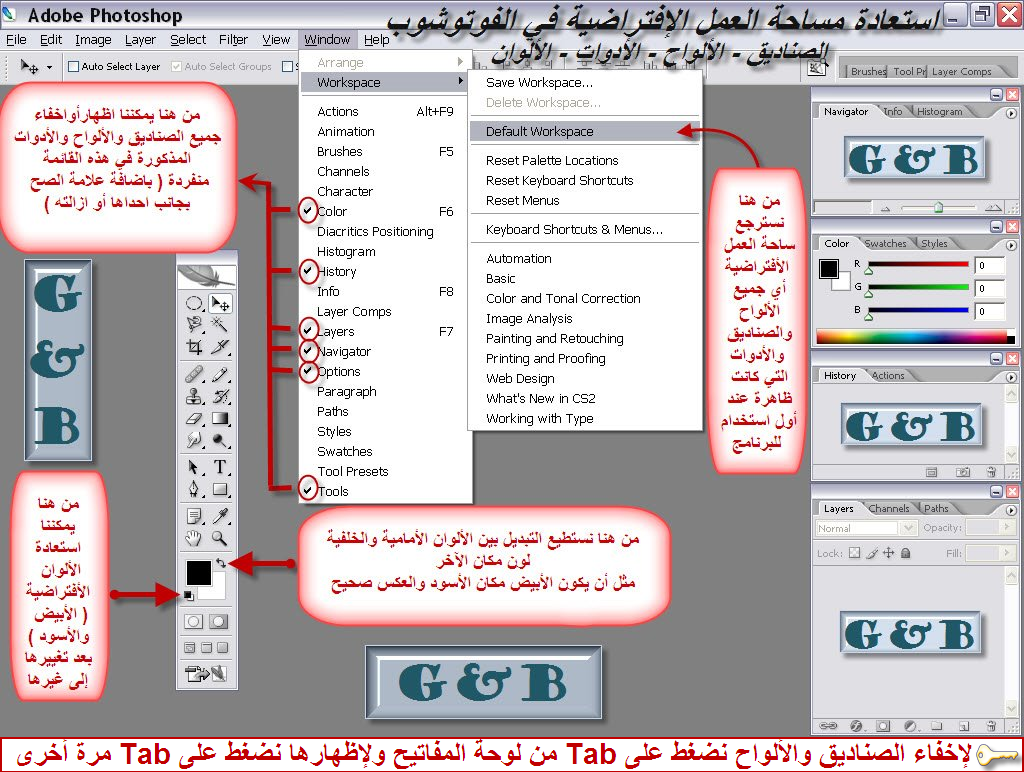
Task: Toggle the Navigator entry in Window menu
Action: 343,352
